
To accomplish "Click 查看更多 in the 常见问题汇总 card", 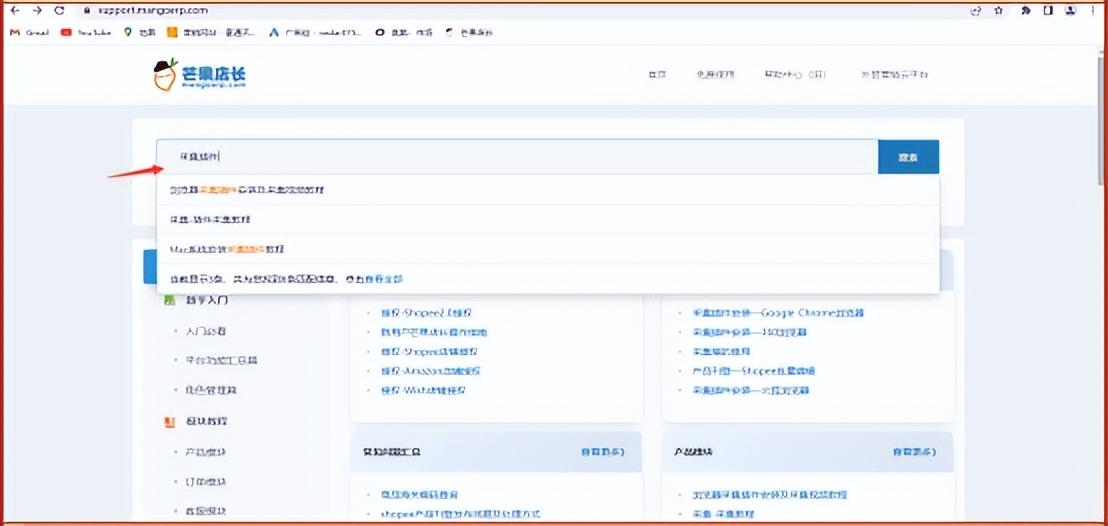I will tap(602, 452).
